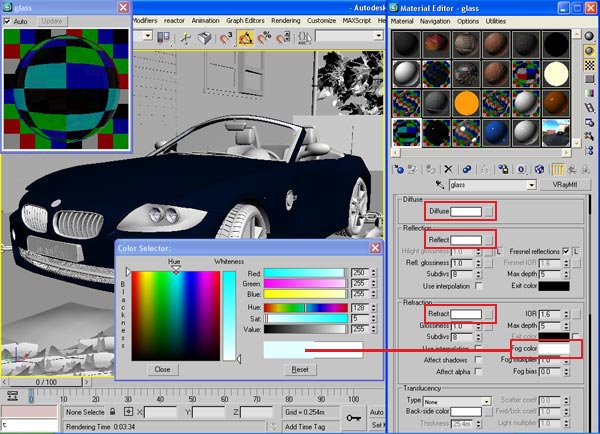Image resolution: width=600 pixels, height=434 pixels.
Task: Toggle the Fresnel reflections checkbox
Action: pyautogui.click(x=566, y=250)
